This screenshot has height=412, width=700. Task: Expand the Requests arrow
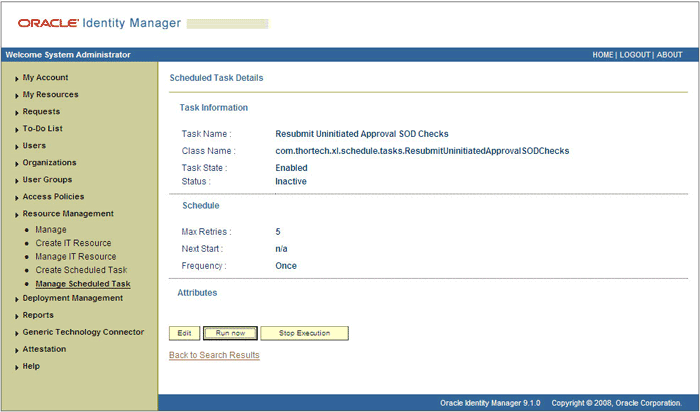(x=17, y=112)
